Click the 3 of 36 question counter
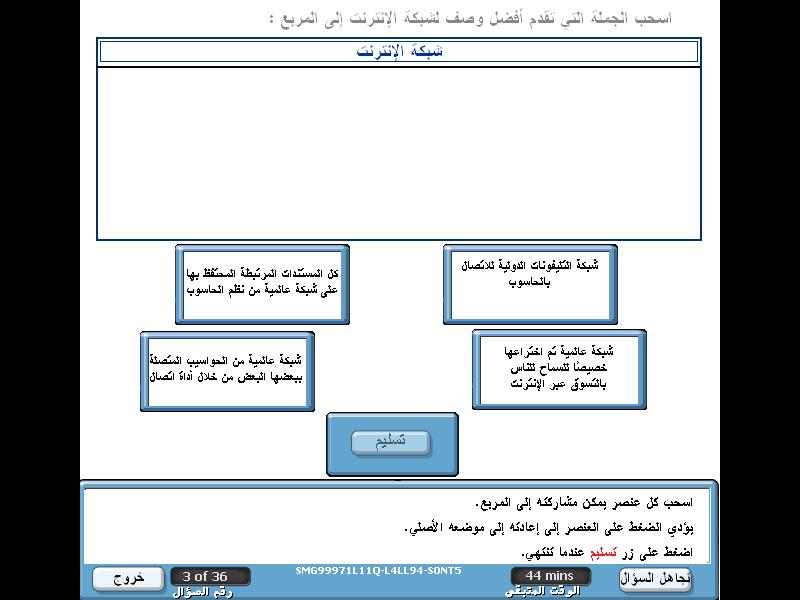The image size is (800, 600). 205,576
